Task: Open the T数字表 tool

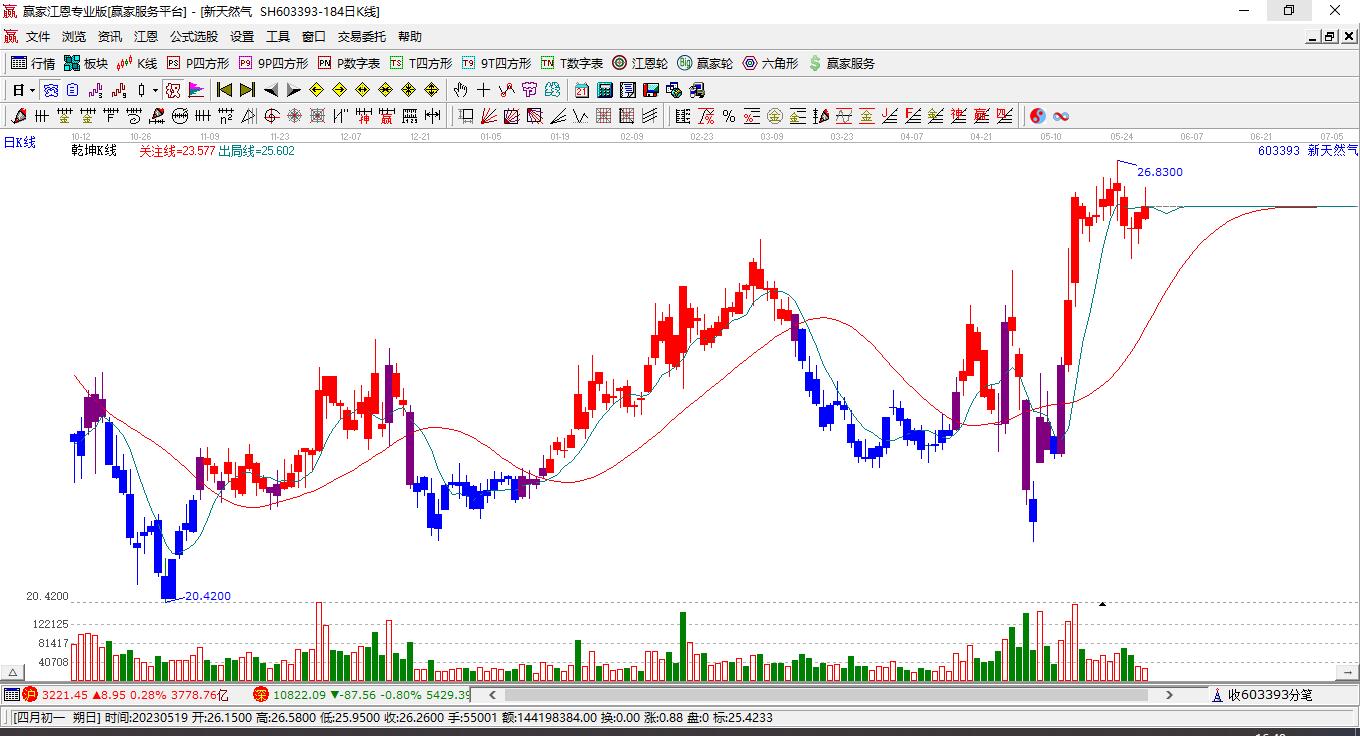Action: pos(572,63)
